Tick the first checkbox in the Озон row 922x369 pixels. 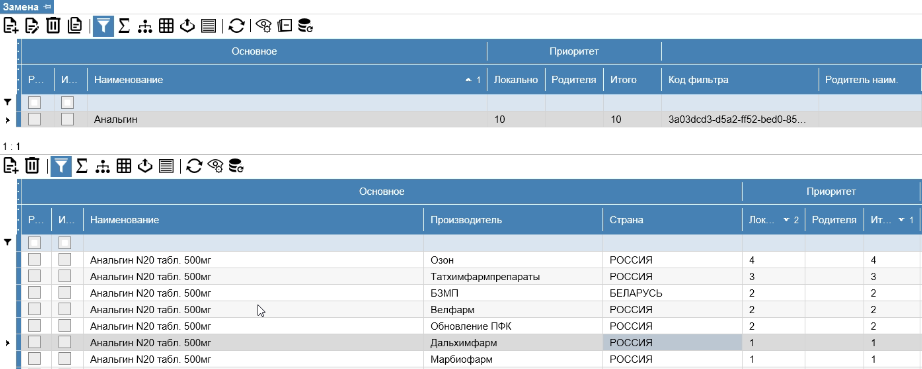coord(35,260)
